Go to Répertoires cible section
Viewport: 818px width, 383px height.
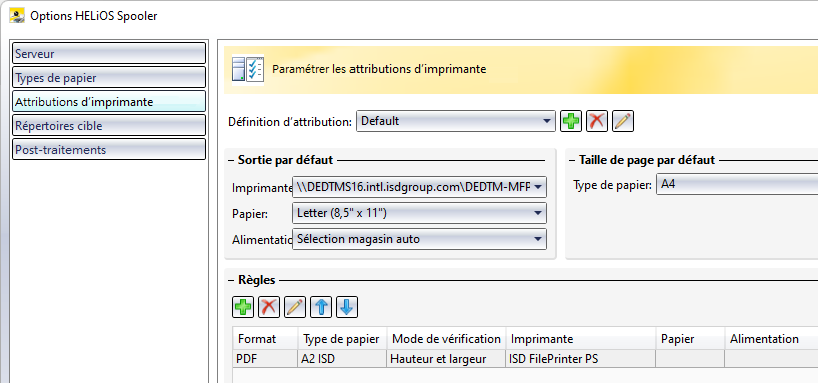tap(109, 126)
